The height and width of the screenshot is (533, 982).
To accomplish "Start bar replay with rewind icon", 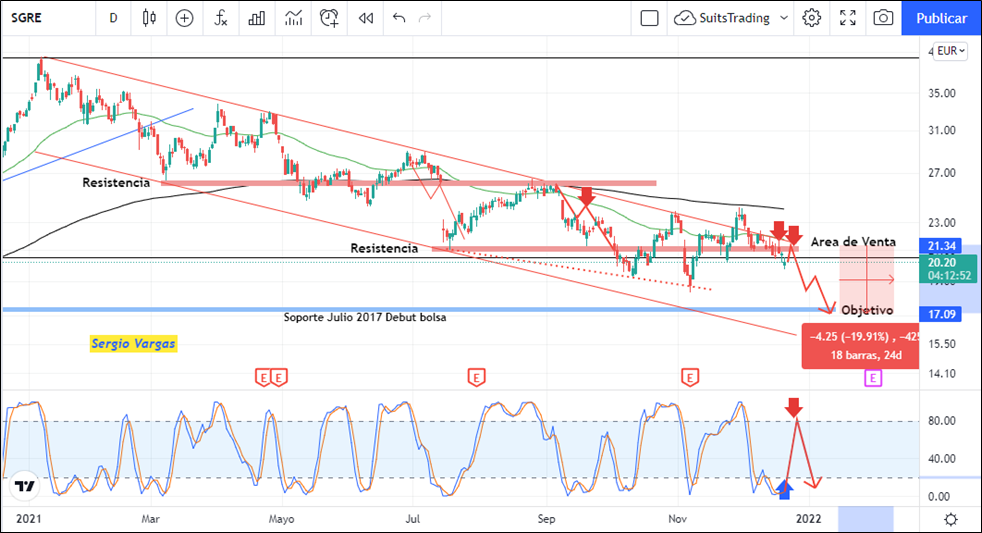I will (x=366, y=18).
